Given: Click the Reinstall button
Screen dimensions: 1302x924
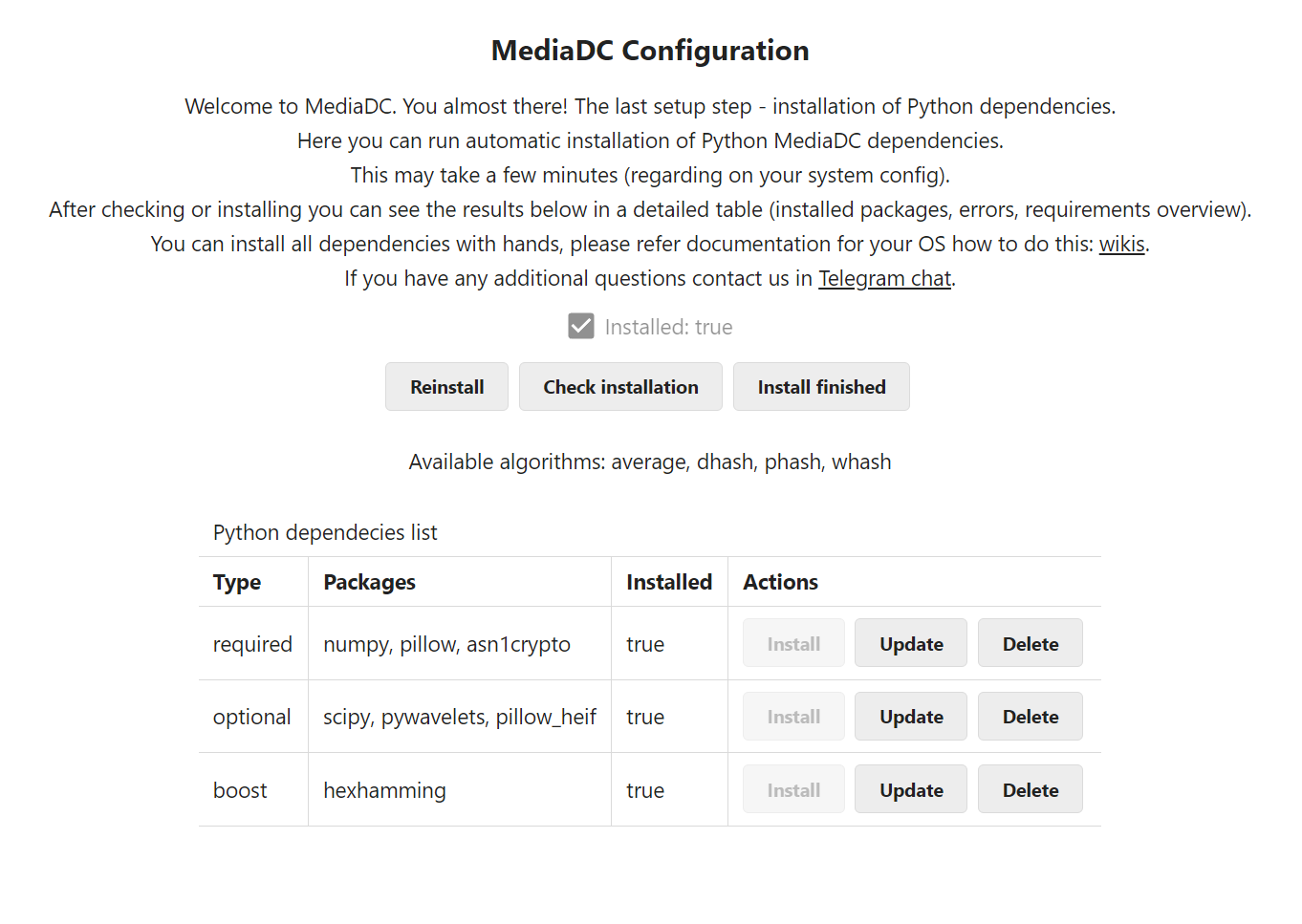Looking at the screenshot, I should [x=446, y=387].
